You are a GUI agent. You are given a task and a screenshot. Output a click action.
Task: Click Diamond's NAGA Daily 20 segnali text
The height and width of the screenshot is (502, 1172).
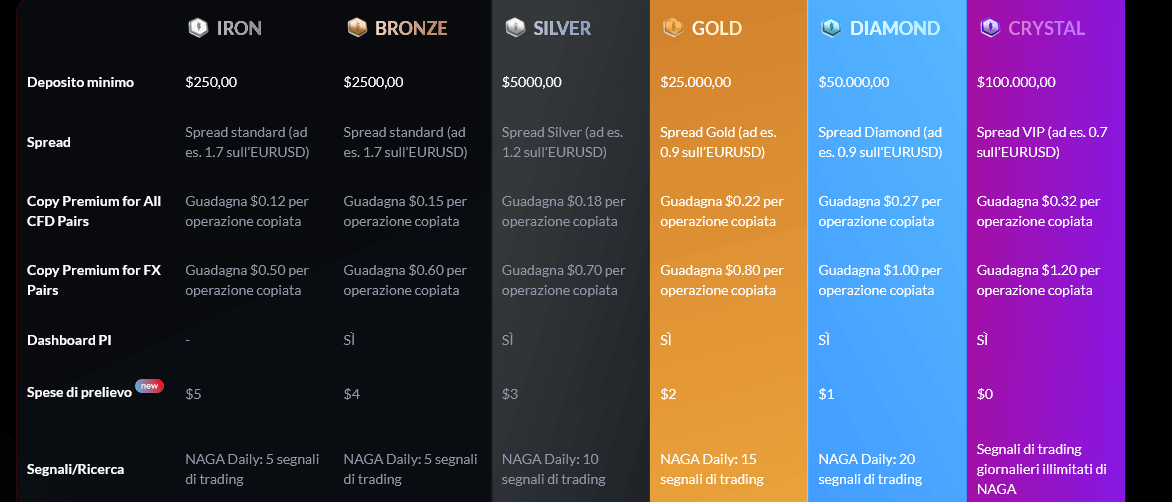(870, 469)
